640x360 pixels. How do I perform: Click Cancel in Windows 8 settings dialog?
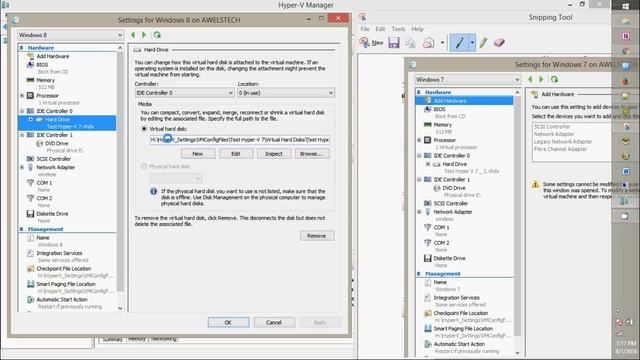[x=274, y=322]
